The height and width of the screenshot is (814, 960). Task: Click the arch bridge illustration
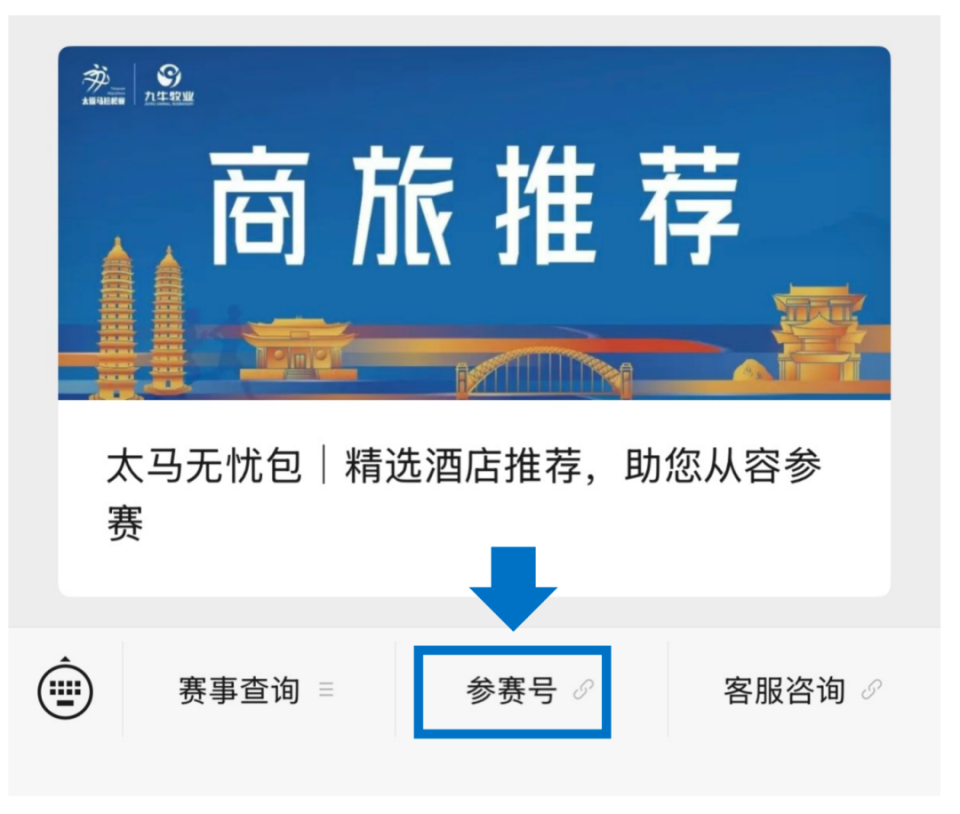[545, 371]
